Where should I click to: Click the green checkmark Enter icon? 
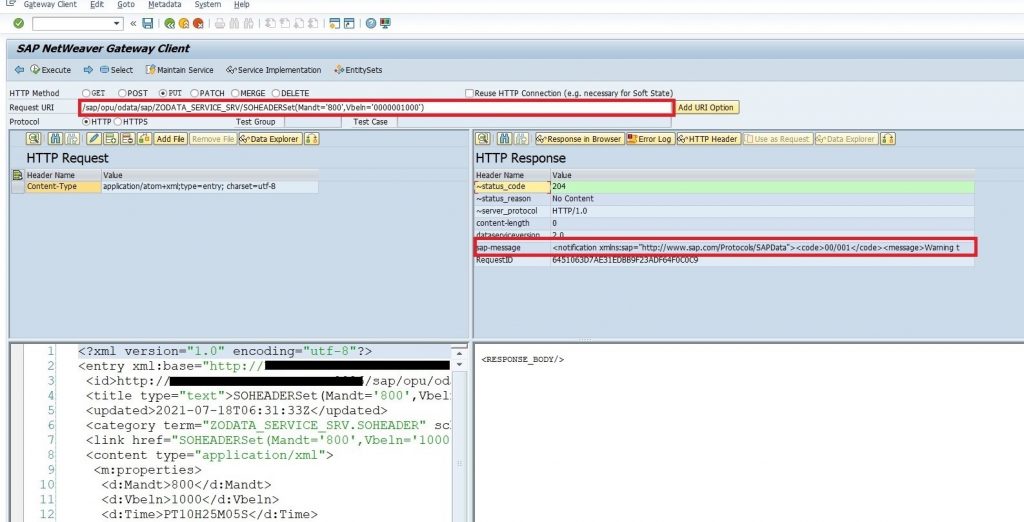click(x=18, y=24)
